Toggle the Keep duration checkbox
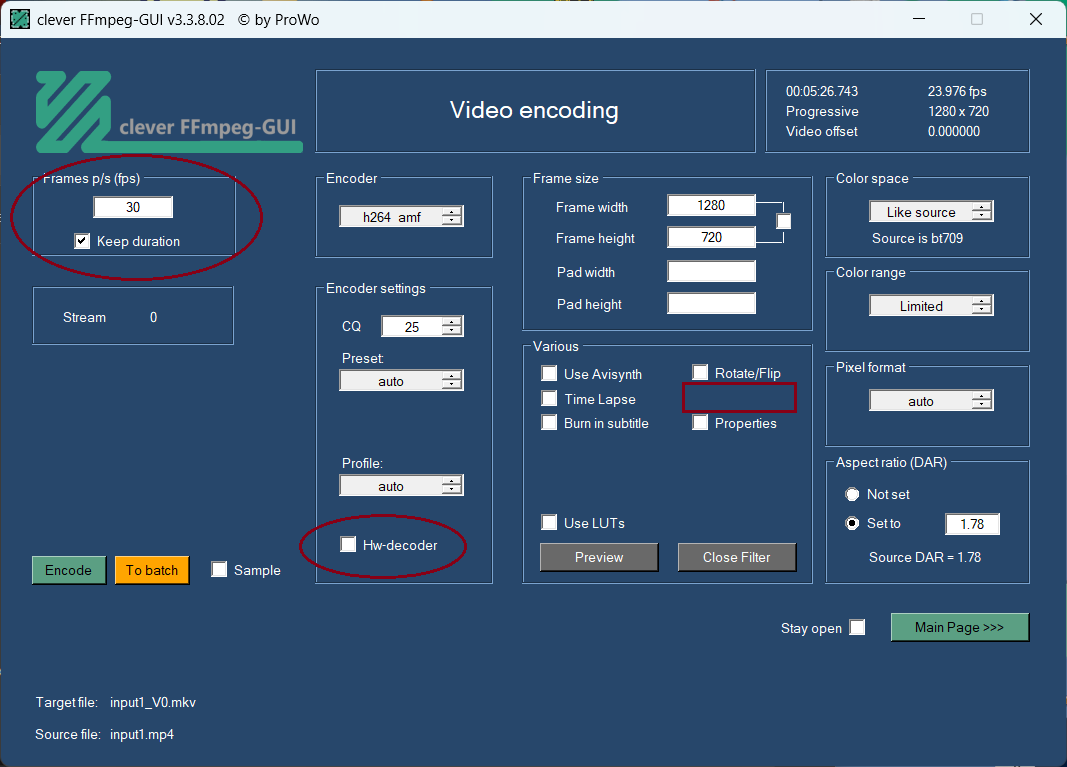This screenshot has width=1067, height=767. pos(82,241)
